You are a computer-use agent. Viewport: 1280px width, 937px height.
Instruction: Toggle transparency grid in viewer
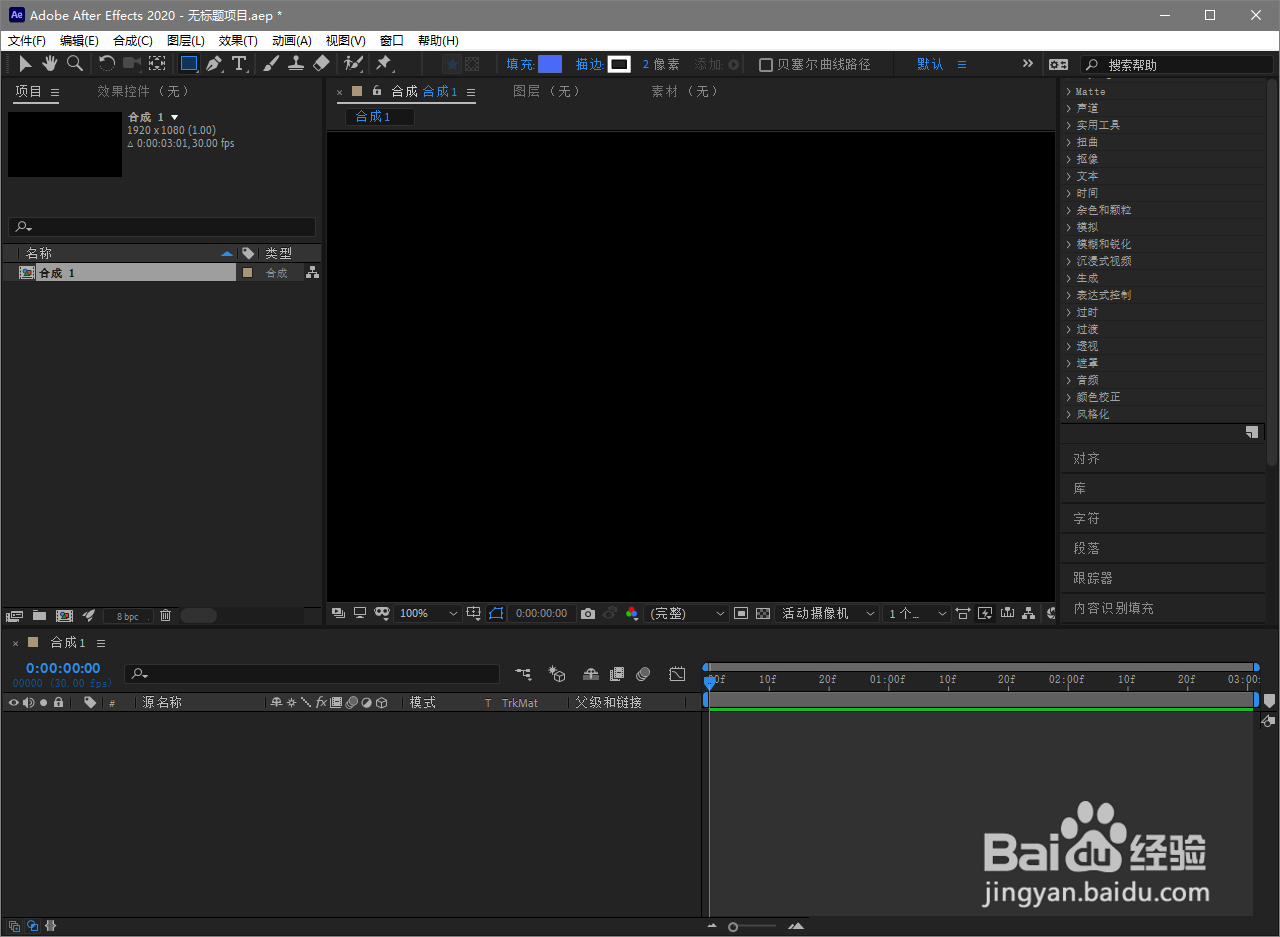tap(763, 613)
